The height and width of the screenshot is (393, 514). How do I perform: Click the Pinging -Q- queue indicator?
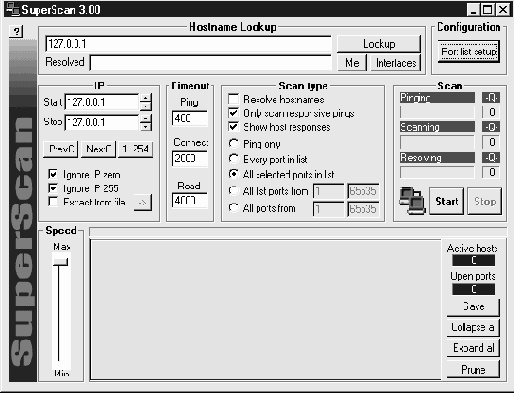coord(491,98)
